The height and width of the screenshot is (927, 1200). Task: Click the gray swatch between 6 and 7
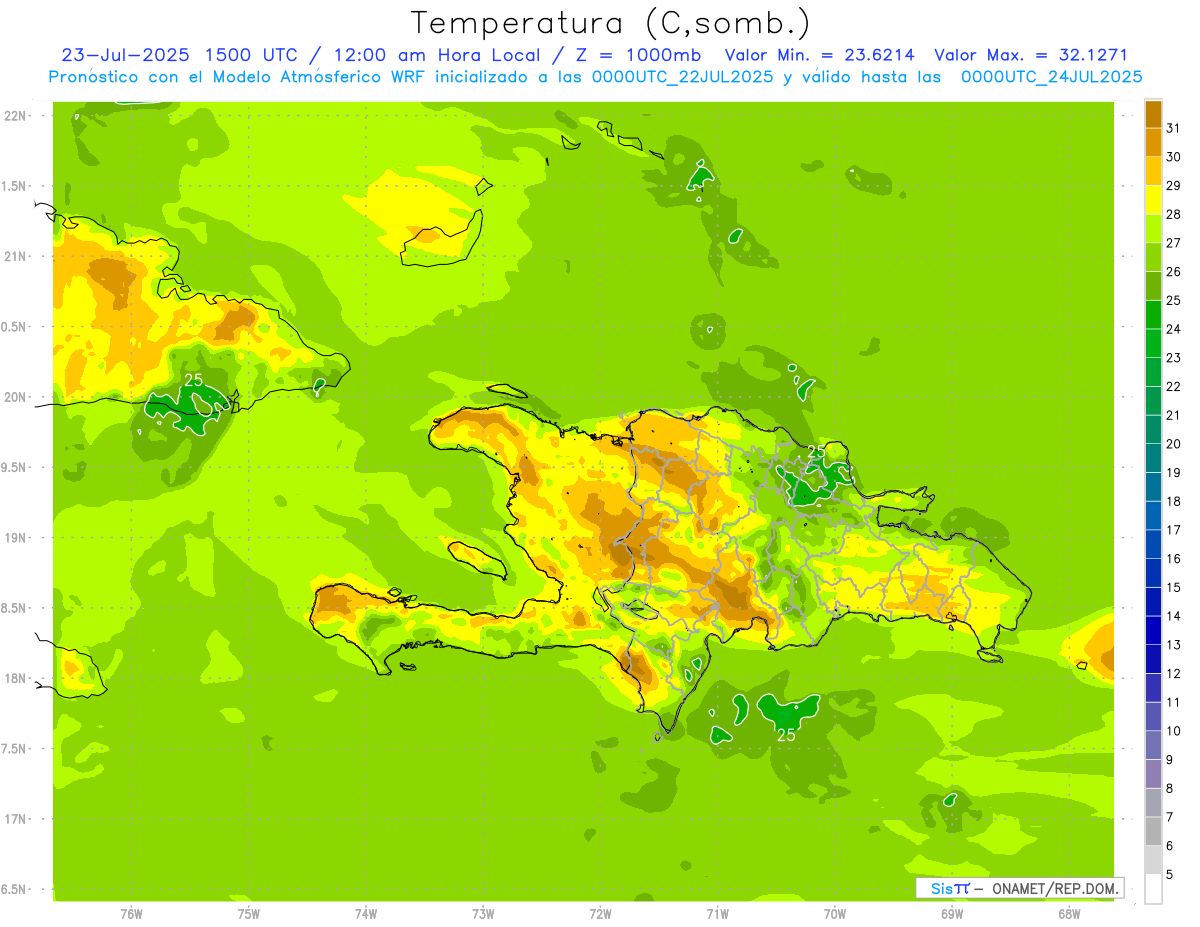click(x=1153, y=831)
